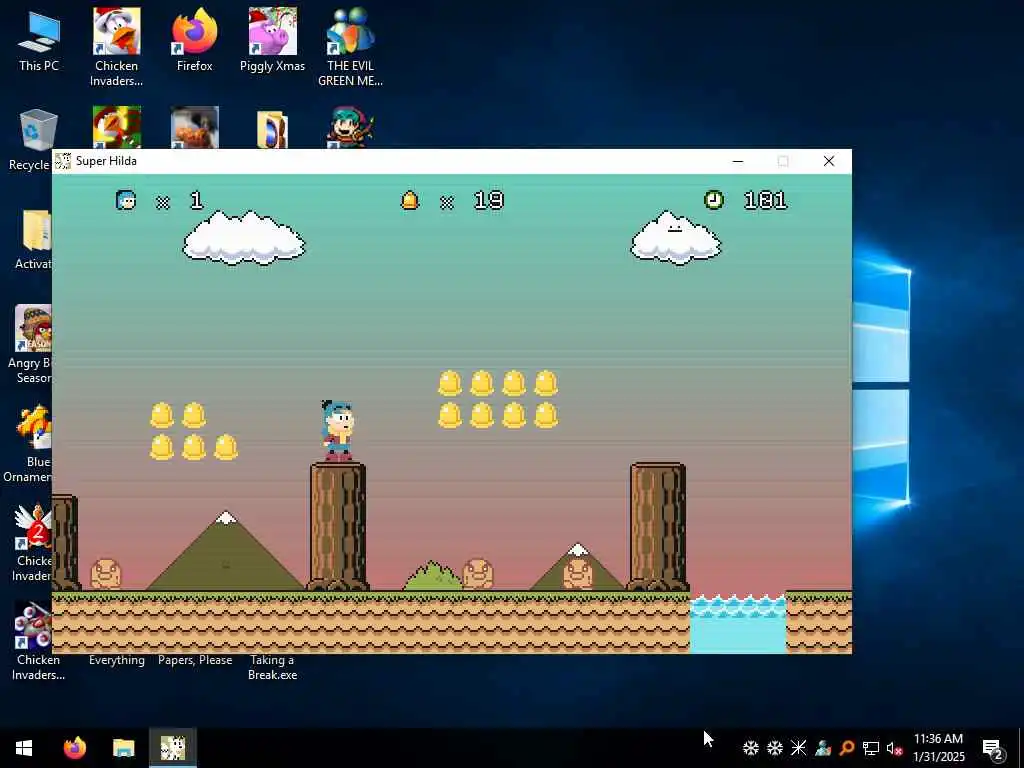Click the green bush on the ground
The height and width of the screenshot is (768, 1024).
[x=432, y=575]
